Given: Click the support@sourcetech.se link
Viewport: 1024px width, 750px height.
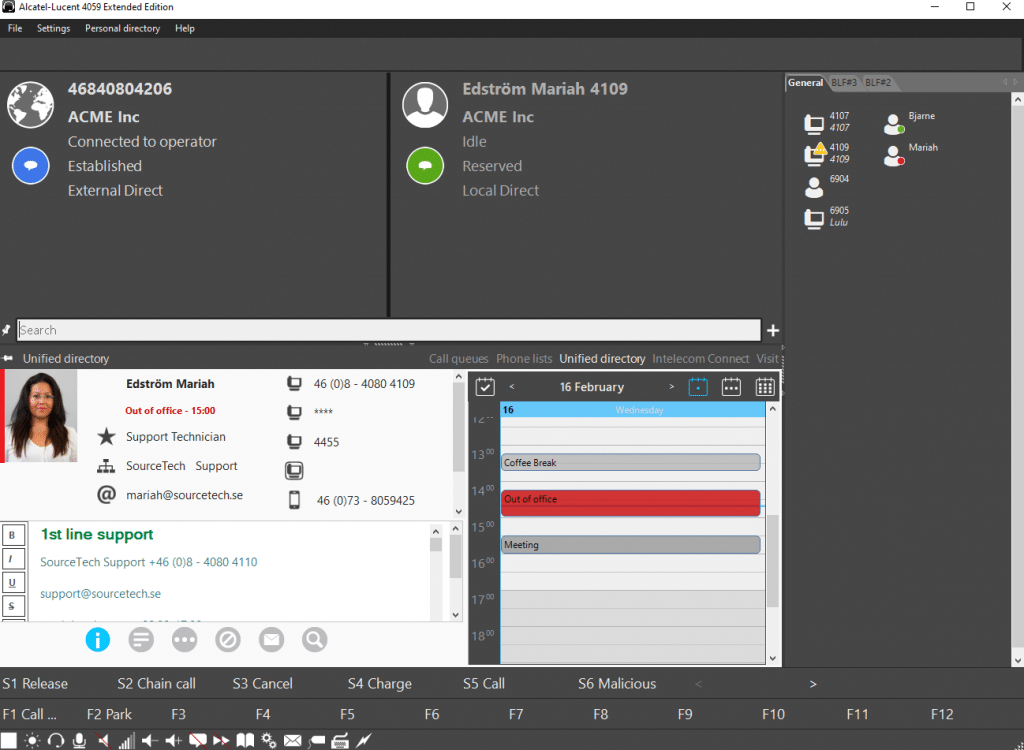Looking at the screenshot, I should (101, 594).
